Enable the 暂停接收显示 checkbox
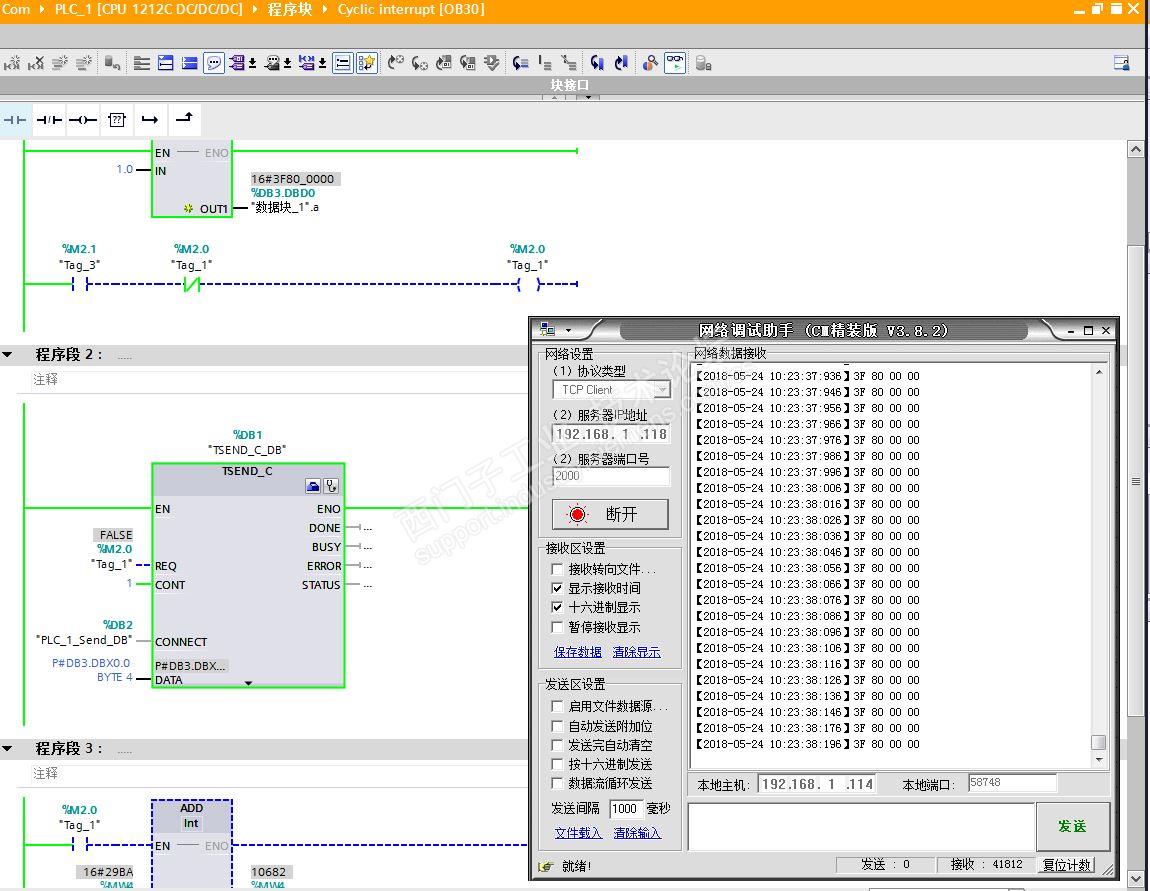 click(x=557, y=627)
